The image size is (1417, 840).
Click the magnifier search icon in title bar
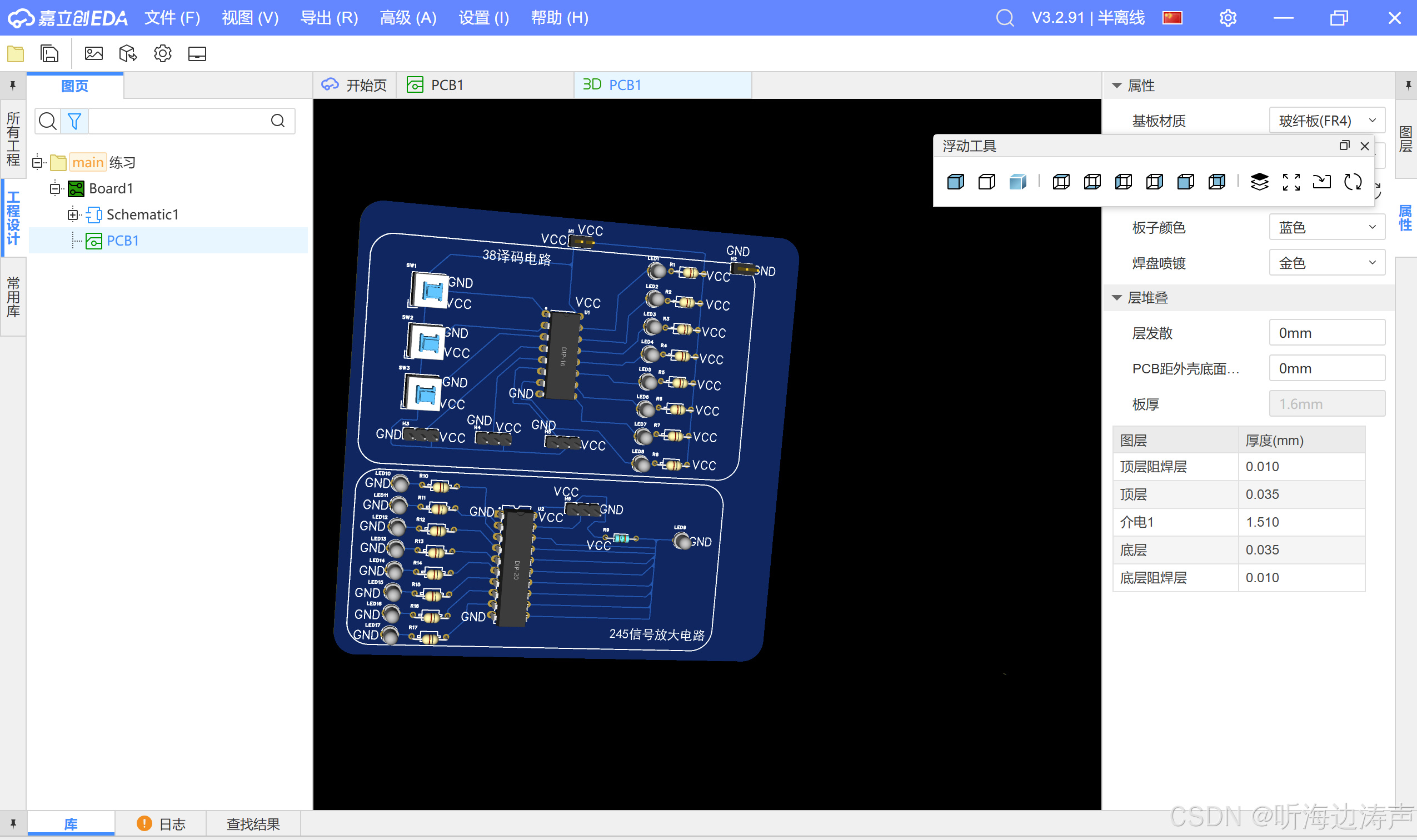point(1005,18)
